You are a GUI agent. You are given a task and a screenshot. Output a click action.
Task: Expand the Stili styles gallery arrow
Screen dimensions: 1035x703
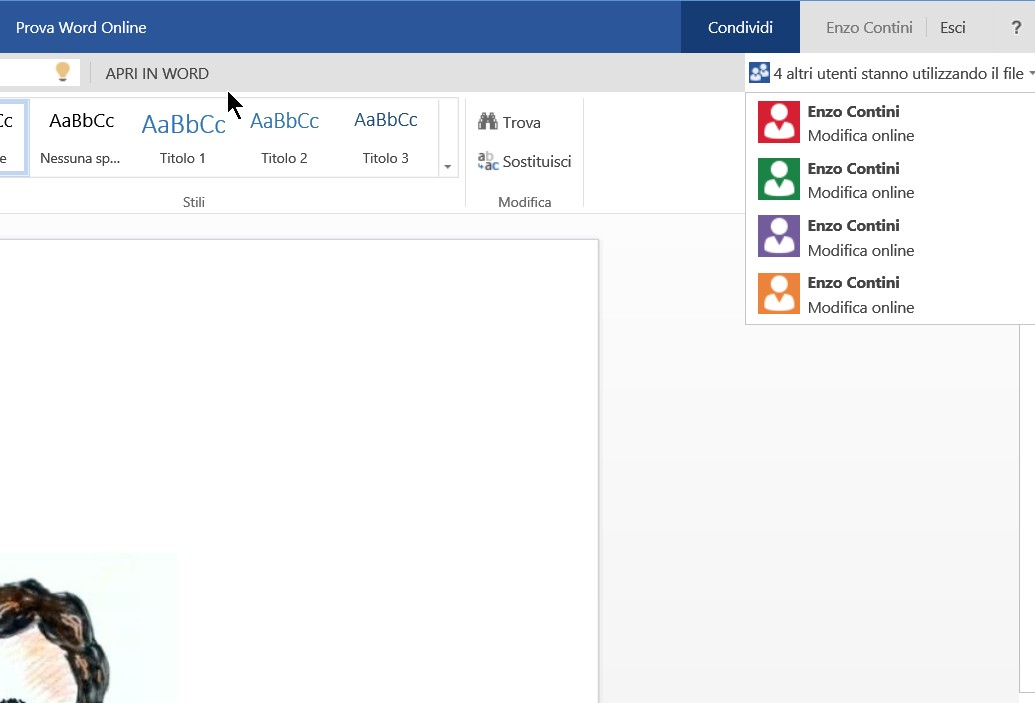[448, 166]
